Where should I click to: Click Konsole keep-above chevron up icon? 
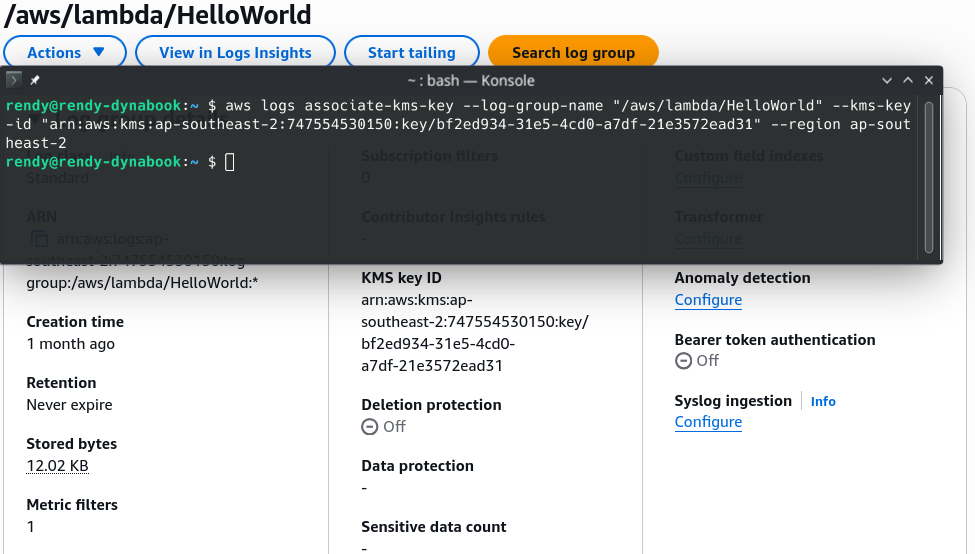(x=908, y=80)
